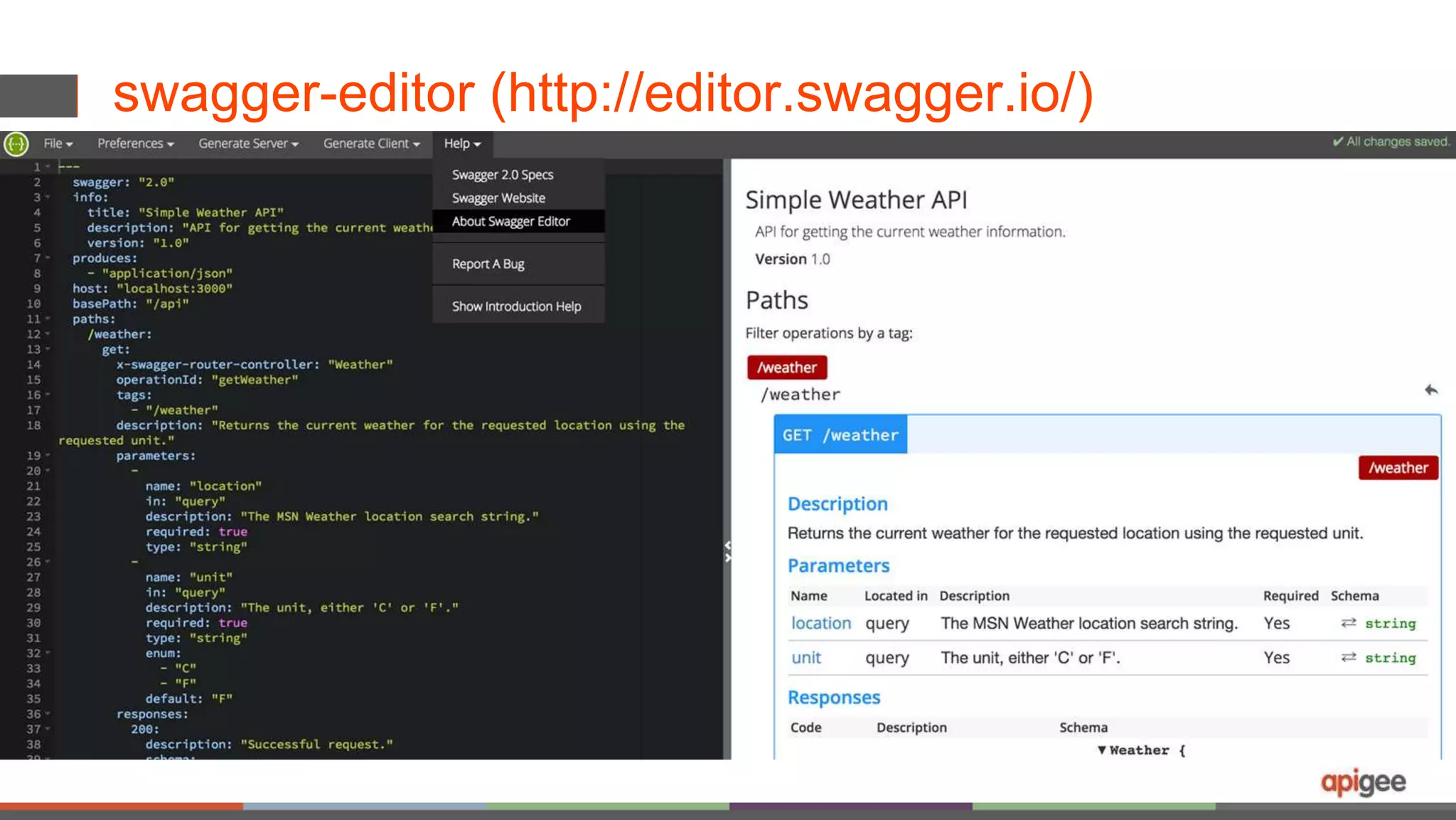Image resolution: width=1456 pixels, height=820 pixels.
Task: Click the /weather tag inside GET operation
Action: pyautogui.click(x=1398, y=468)
